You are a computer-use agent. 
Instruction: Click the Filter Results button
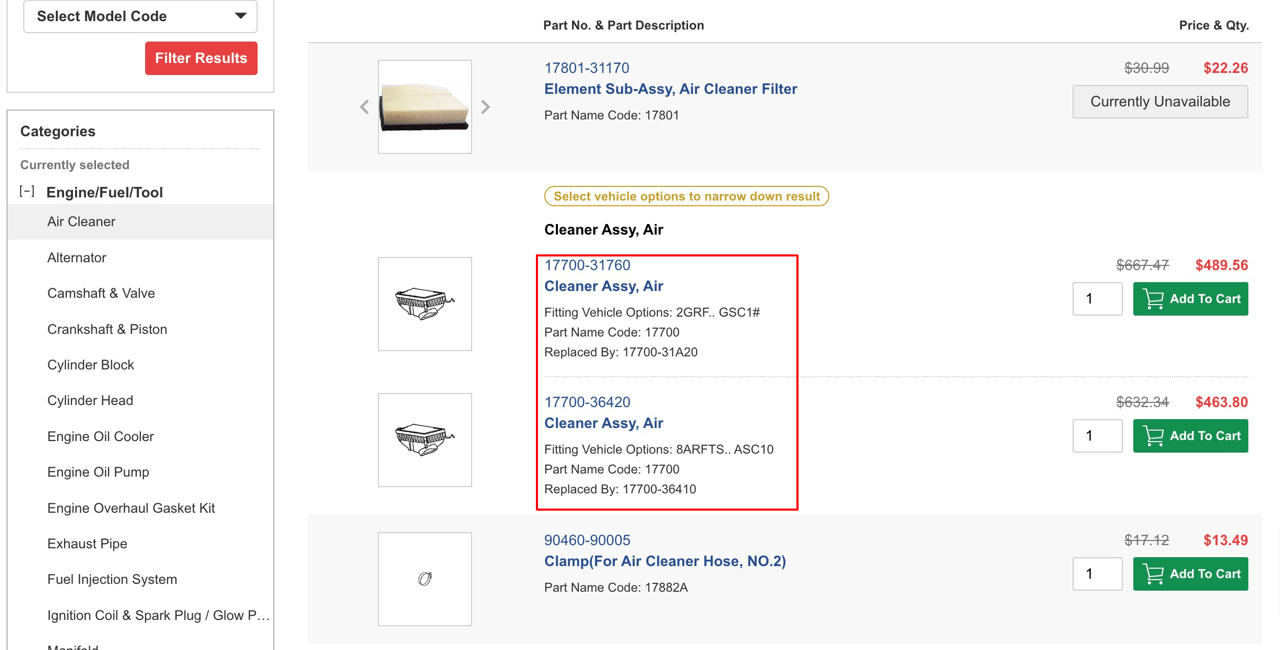[x=201, y=58]
